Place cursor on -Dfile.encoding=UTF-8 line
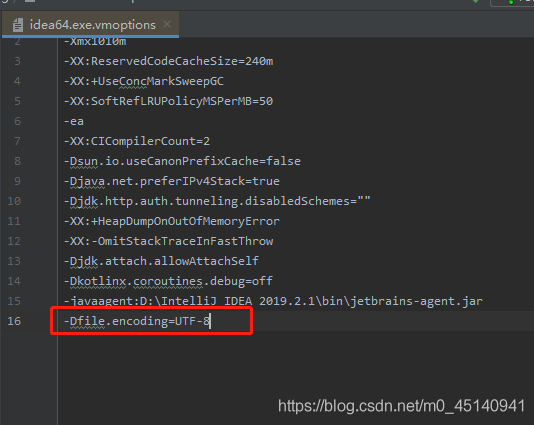534x425 pixels. [x=138, y=321]
